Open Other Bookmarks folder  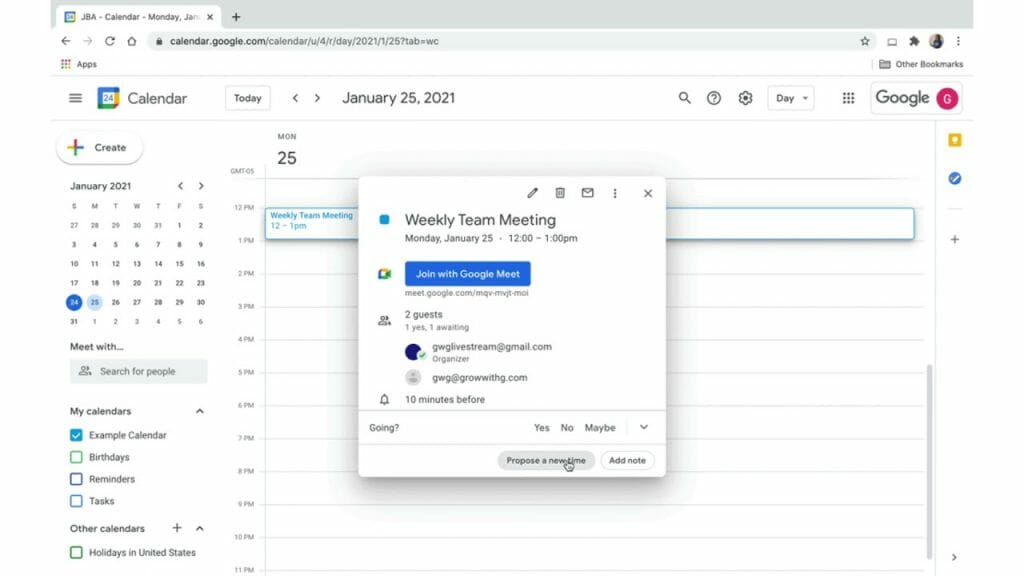921,64
